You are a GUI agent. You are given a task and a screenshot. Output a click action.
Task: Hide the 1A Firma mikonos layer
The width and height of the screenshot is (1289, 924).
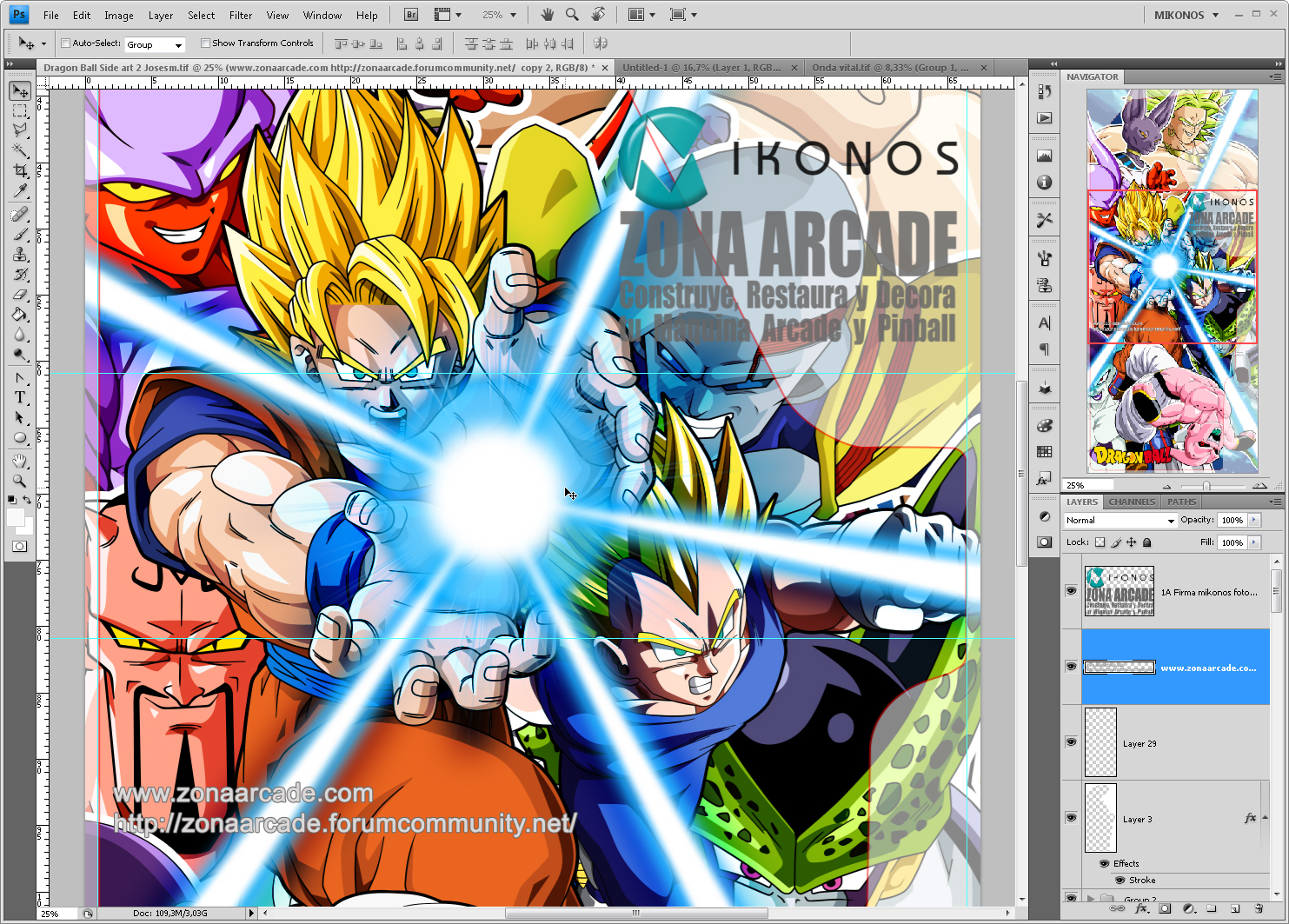click(1071, 591)
